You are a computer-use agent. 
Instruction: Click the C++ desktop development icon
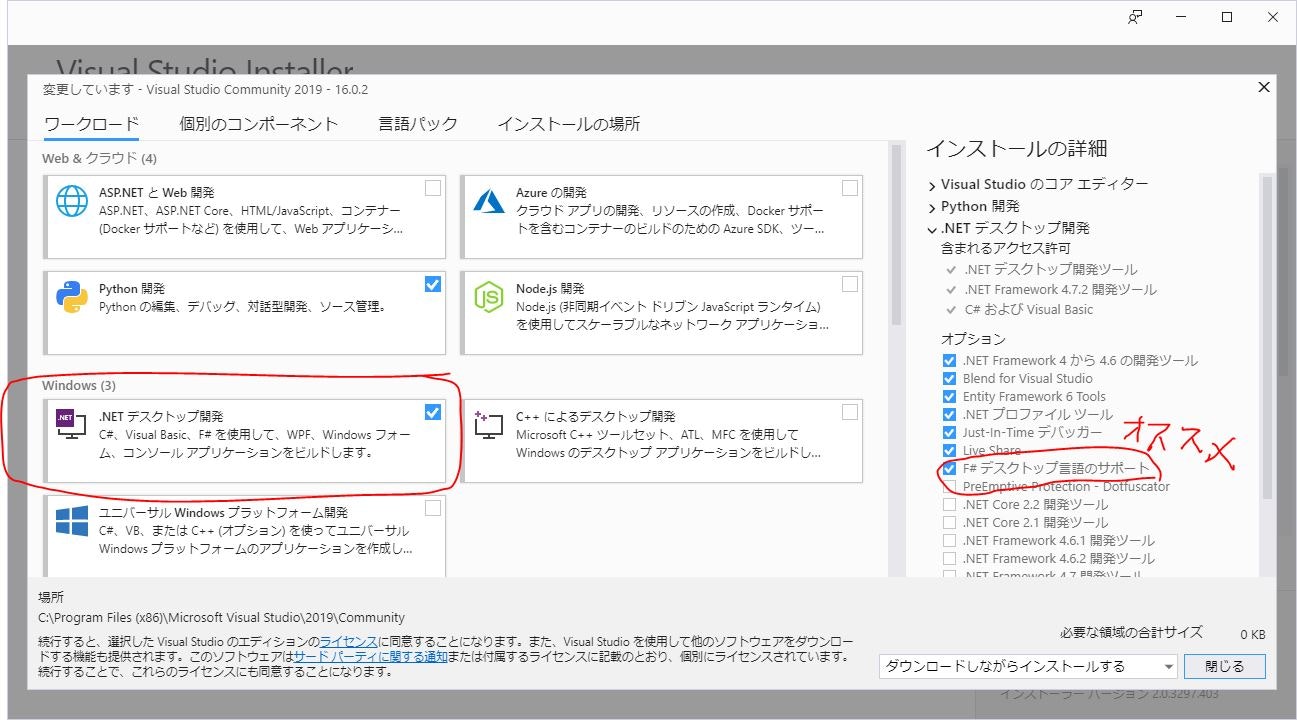488,425
